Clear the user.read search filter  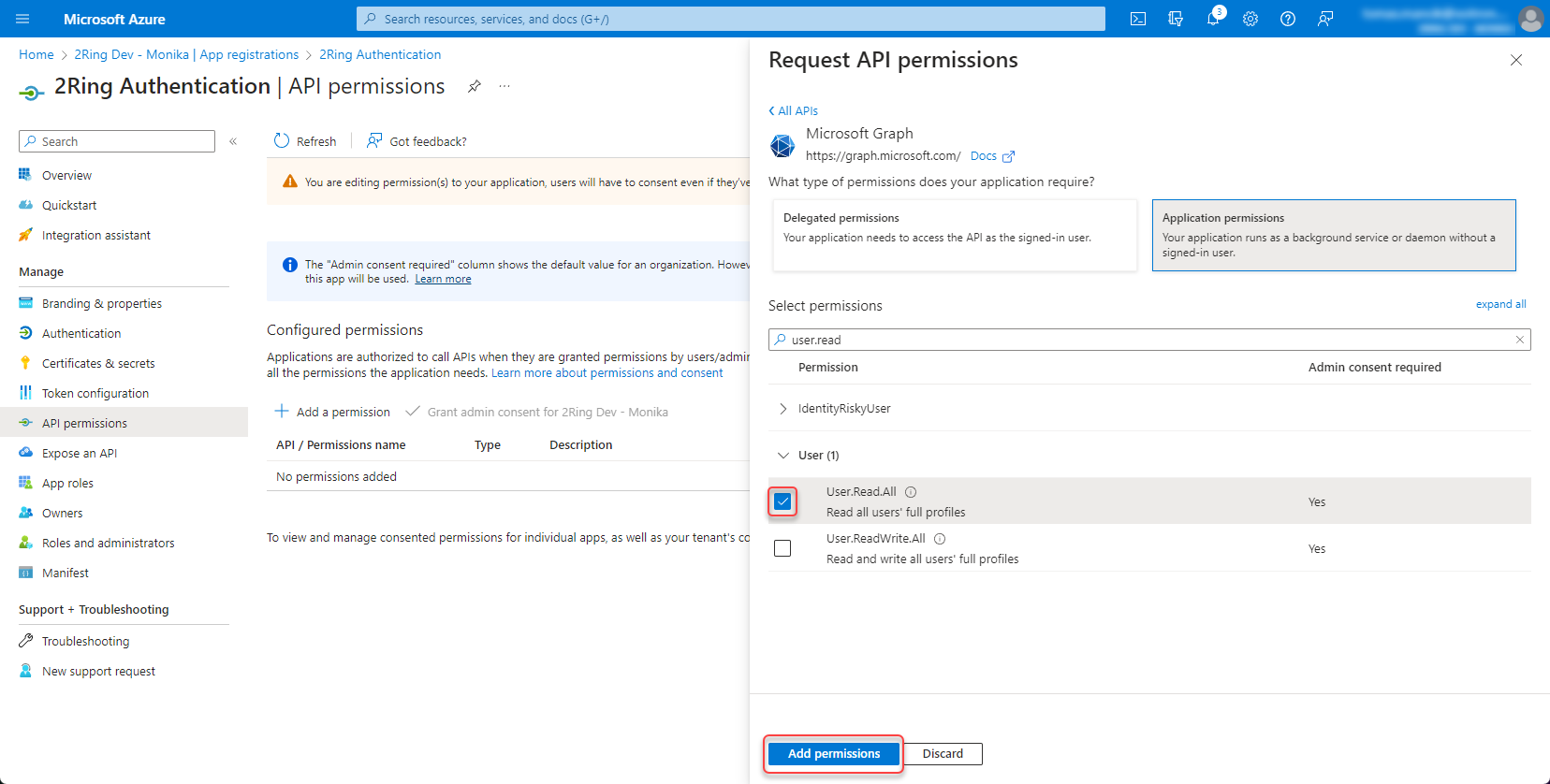click(1519, 340)
